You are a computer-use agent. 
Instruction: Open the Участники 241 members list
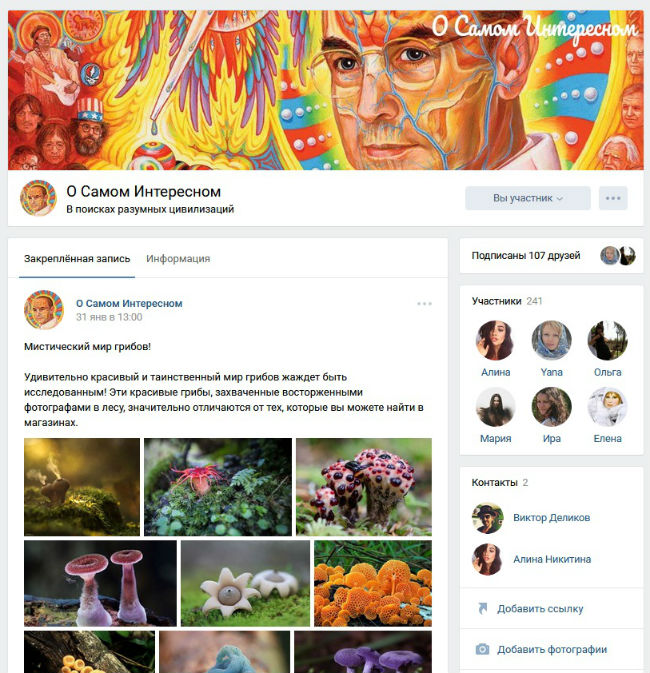click(x=507, y=301)
